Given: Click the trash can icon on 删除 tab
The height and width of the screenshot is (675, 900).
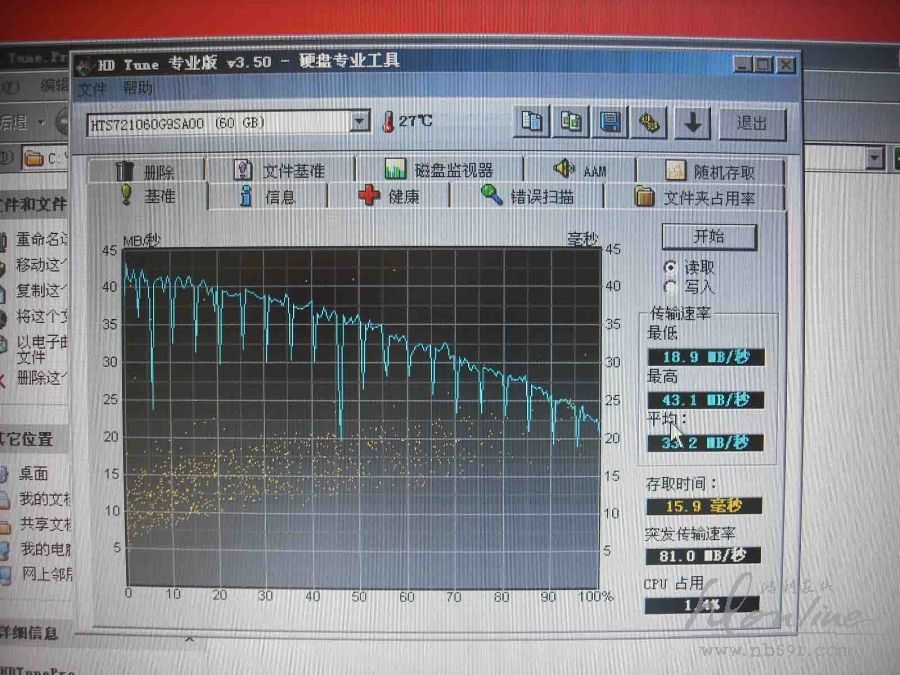Looking at the screenshot, I should (x=125, y=170).
